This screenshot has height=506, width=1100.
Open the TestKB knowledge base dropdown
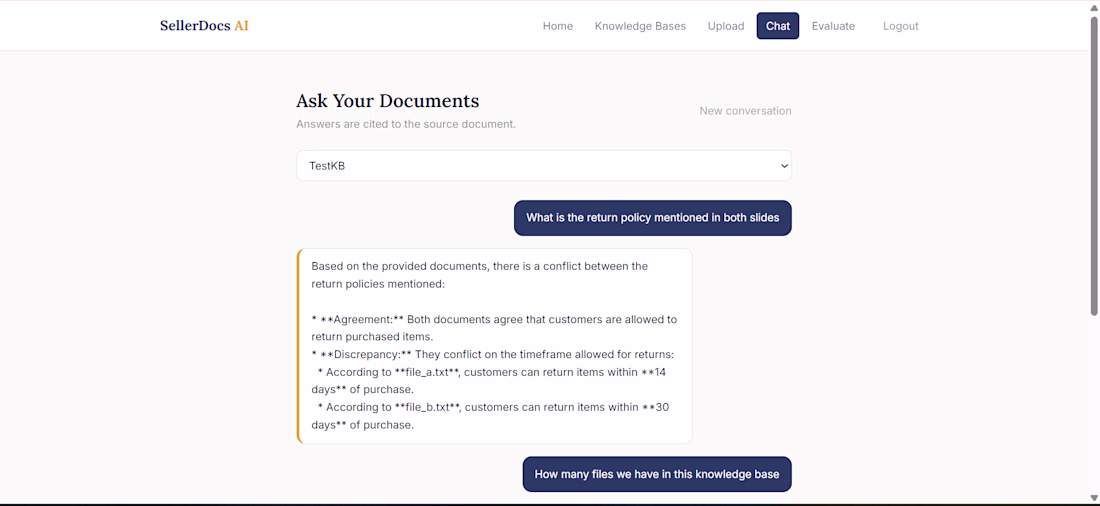pyautogui.click(x=544, y=166)
